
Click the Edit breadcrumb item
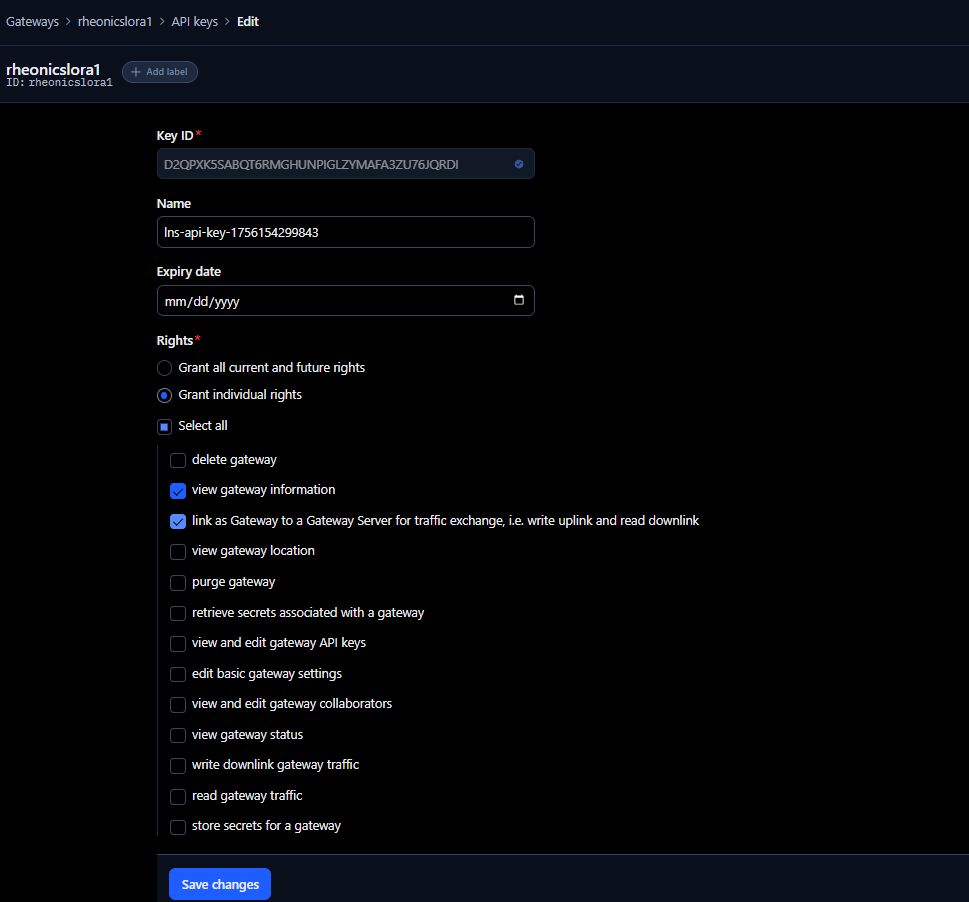point(248,22)
